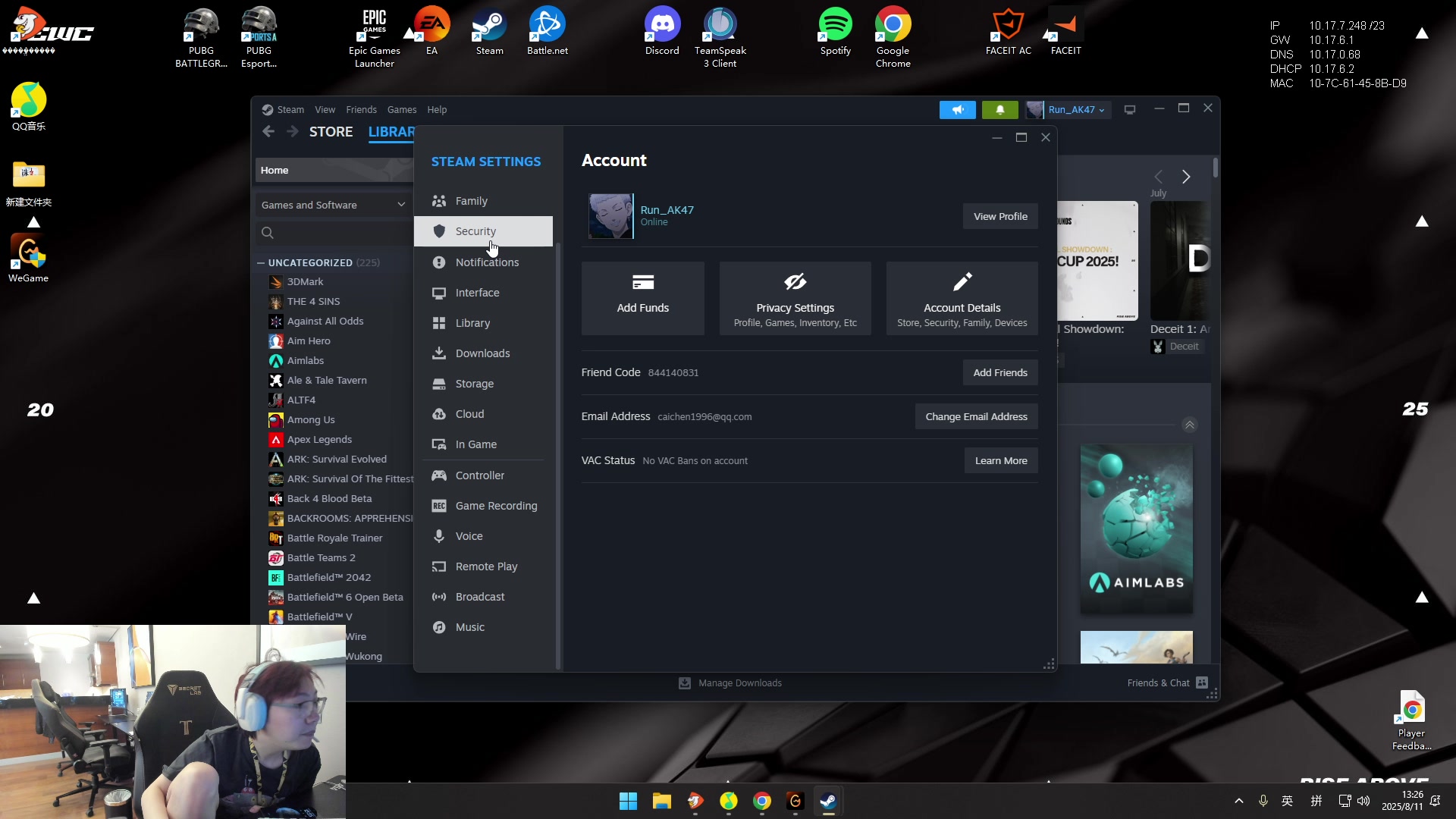Show hidden tray icons chevron
The width and height of the screenshot is (1456, 819).
tap(1238, 801)
